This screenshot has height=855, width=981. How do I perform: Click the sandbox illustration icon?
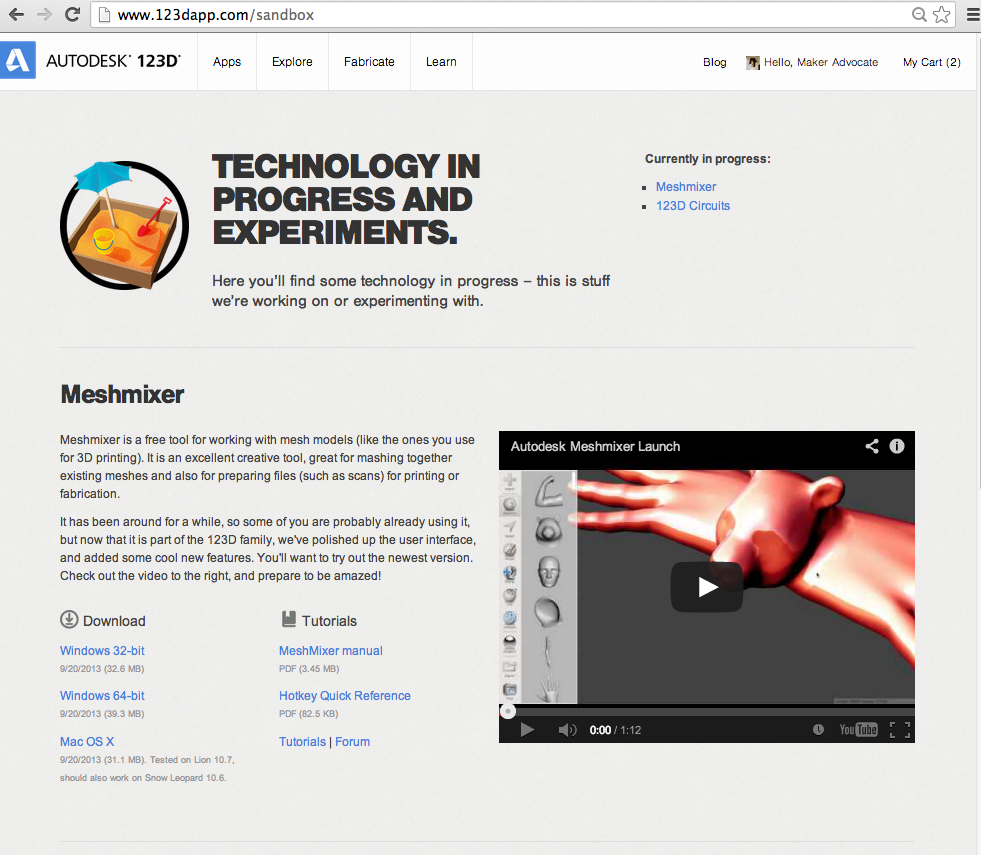pyautogui.click(x=124, y=225)
